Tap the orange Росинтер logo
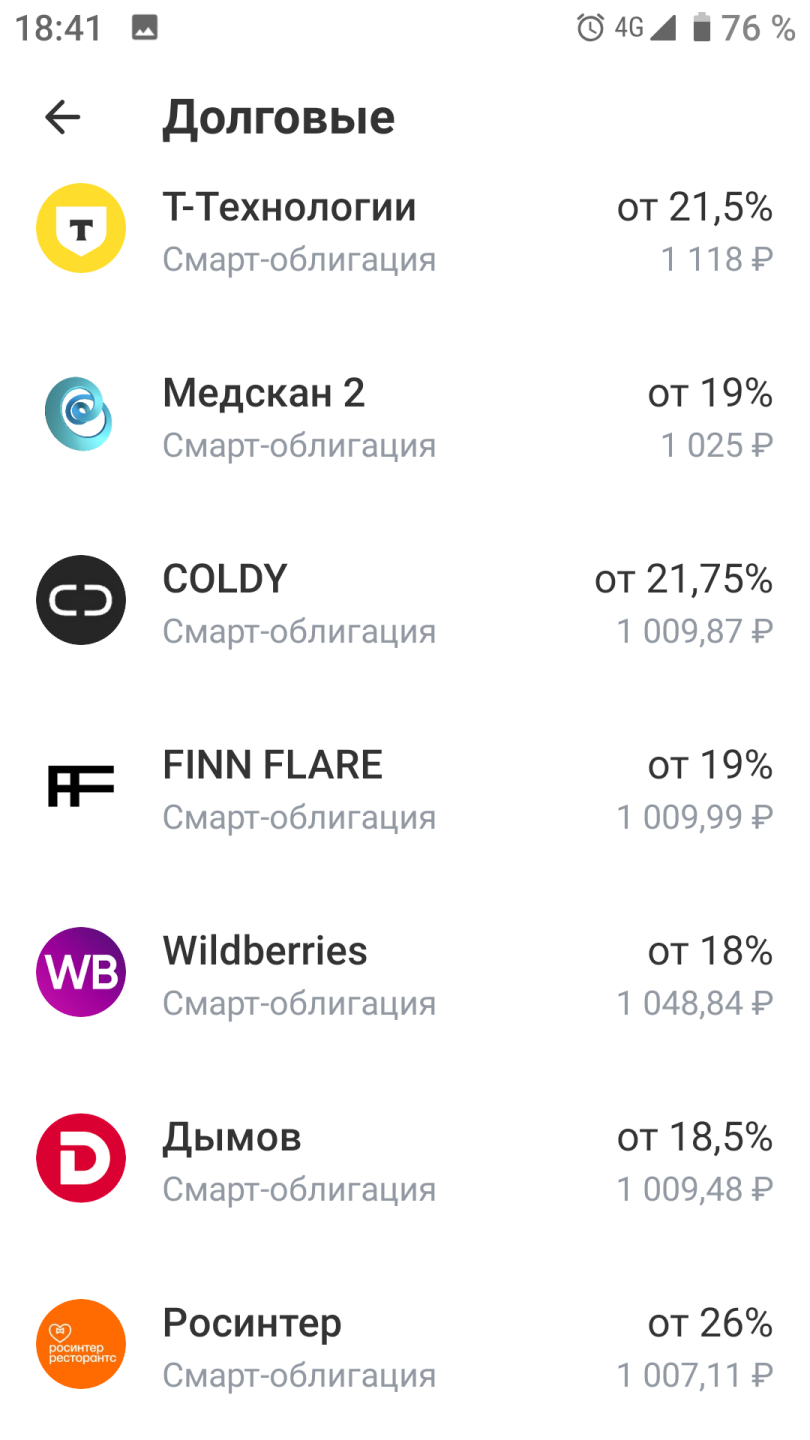Viewport: 810px width, 1440px height. click(81, 1344)
